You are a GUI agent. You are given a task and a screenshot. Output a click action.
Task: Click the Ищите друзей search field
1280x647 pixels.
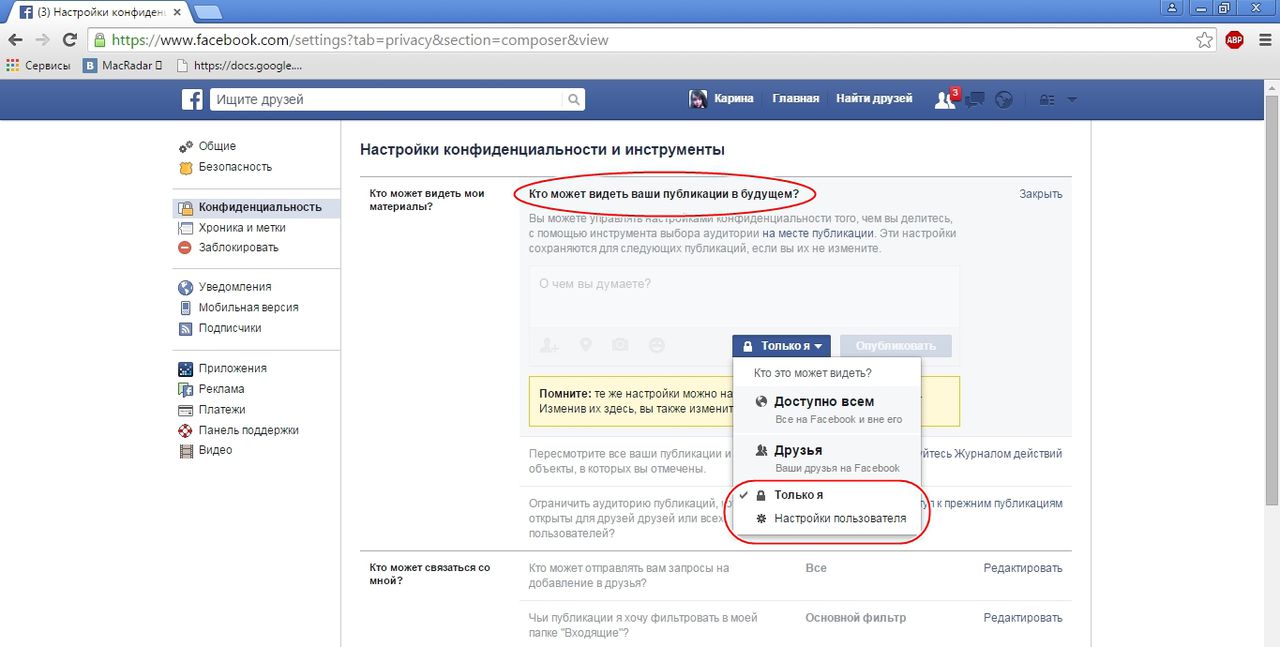tap(387, 100)
